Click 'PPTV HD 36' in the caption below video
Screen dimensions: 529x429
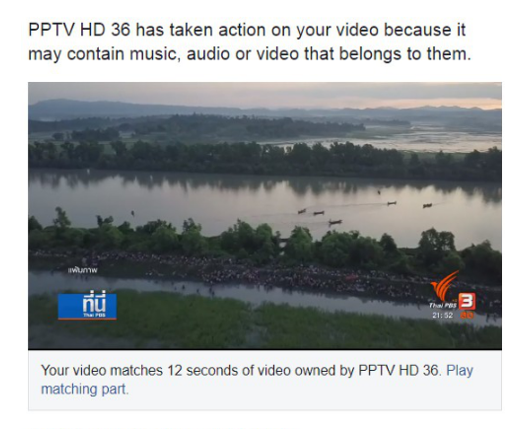(x=398, y=370)
